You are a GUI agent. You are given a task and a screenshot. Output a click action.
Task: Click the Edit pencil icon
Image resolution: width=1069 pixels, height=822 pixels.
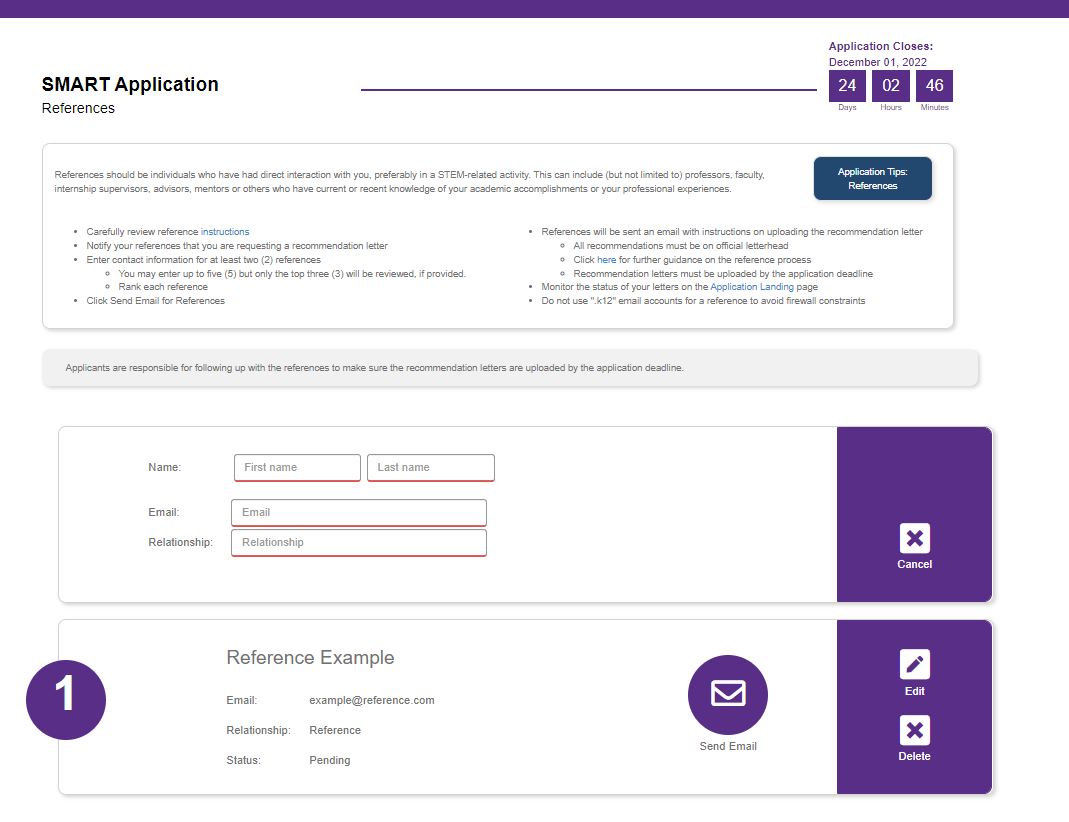(x=914, y=664)
